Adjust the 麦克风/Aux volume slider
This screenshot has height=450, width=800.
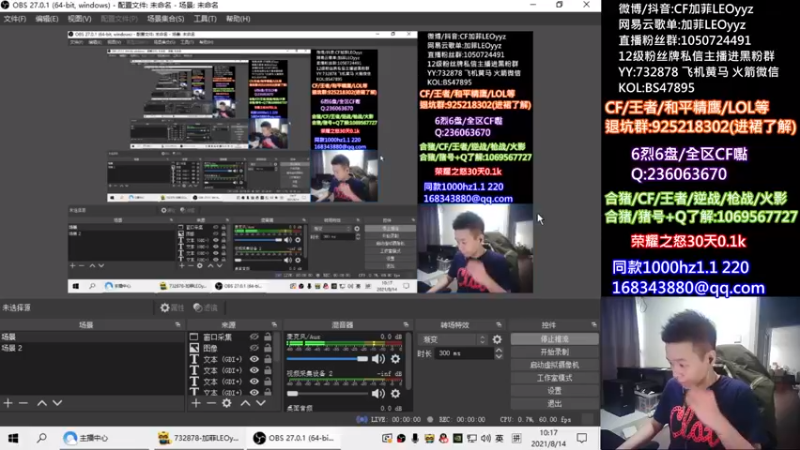[327, 359]
